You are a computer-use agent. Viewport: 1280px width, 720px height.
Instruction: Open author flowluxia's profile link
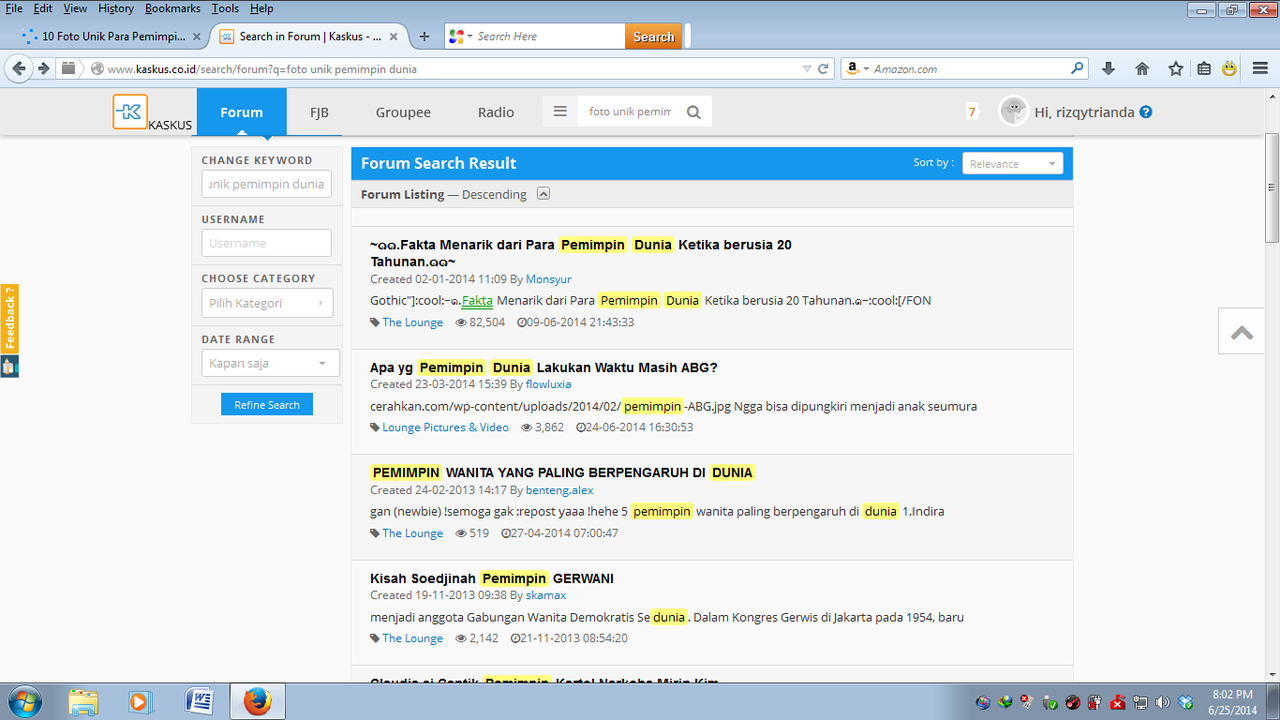[x=549, y=384]
